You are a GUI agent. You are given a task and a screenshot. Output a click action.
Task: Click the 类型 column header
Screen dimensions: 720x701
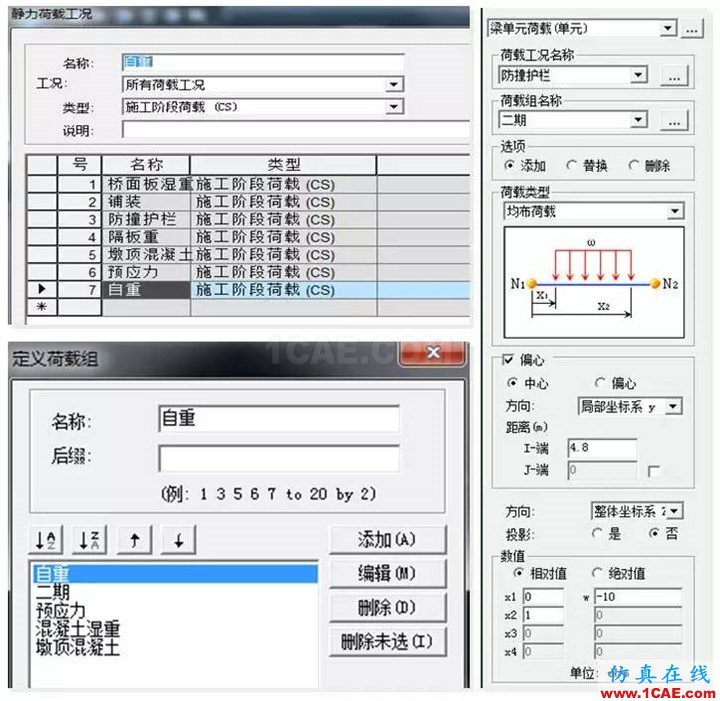click(283, 165)
